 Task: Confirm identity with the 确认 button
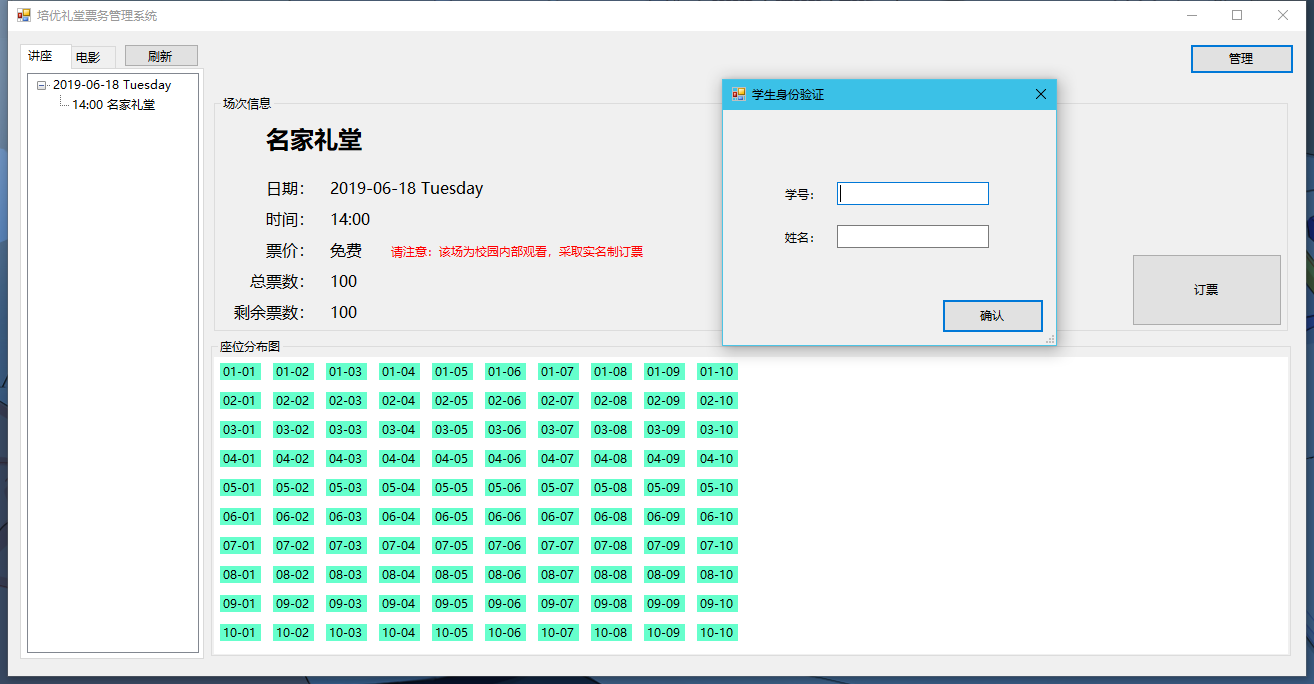[x=992, y=316]
